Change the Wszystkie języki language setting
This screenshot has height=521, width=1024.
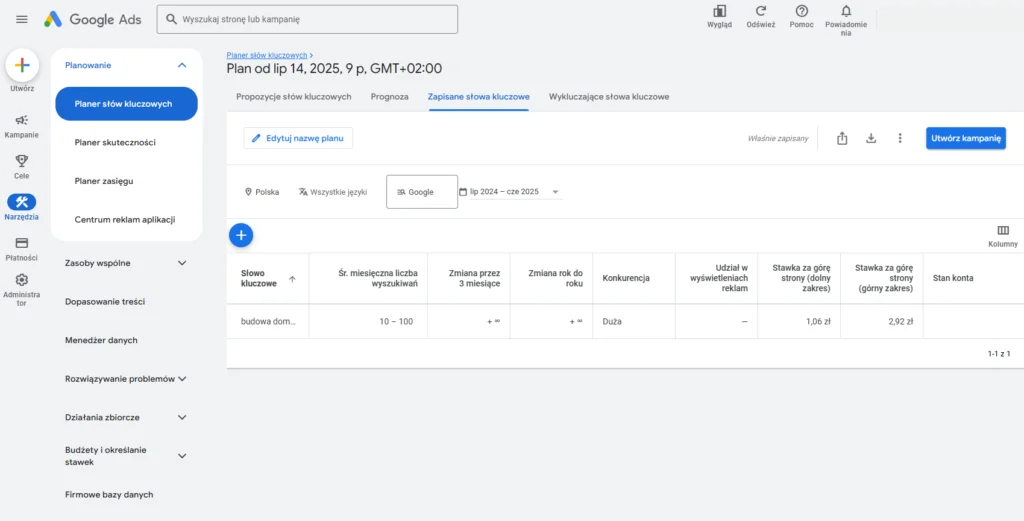[333, 192]
